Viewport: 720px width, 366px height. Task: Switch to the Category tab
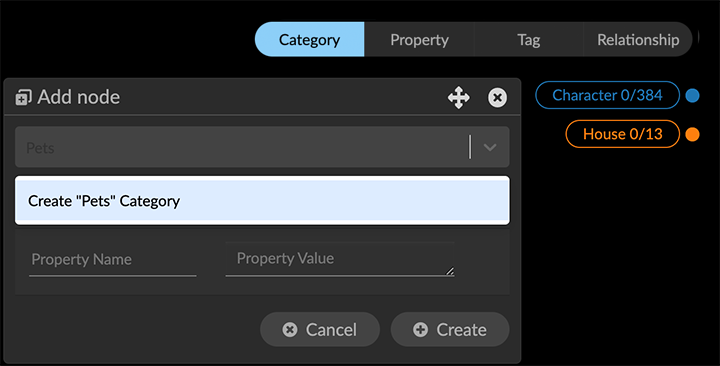[309, 39]
